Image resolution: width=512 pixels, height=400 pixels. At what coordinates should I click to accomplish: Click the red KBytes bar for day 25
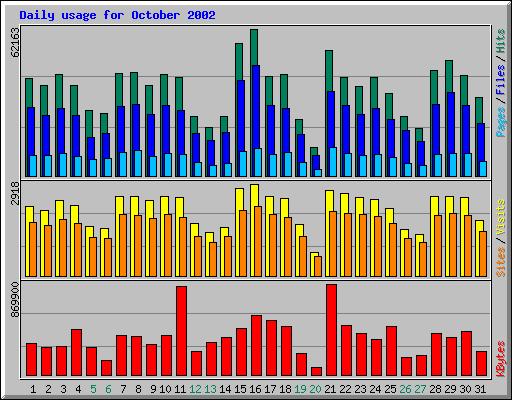(x=391, y=351)
